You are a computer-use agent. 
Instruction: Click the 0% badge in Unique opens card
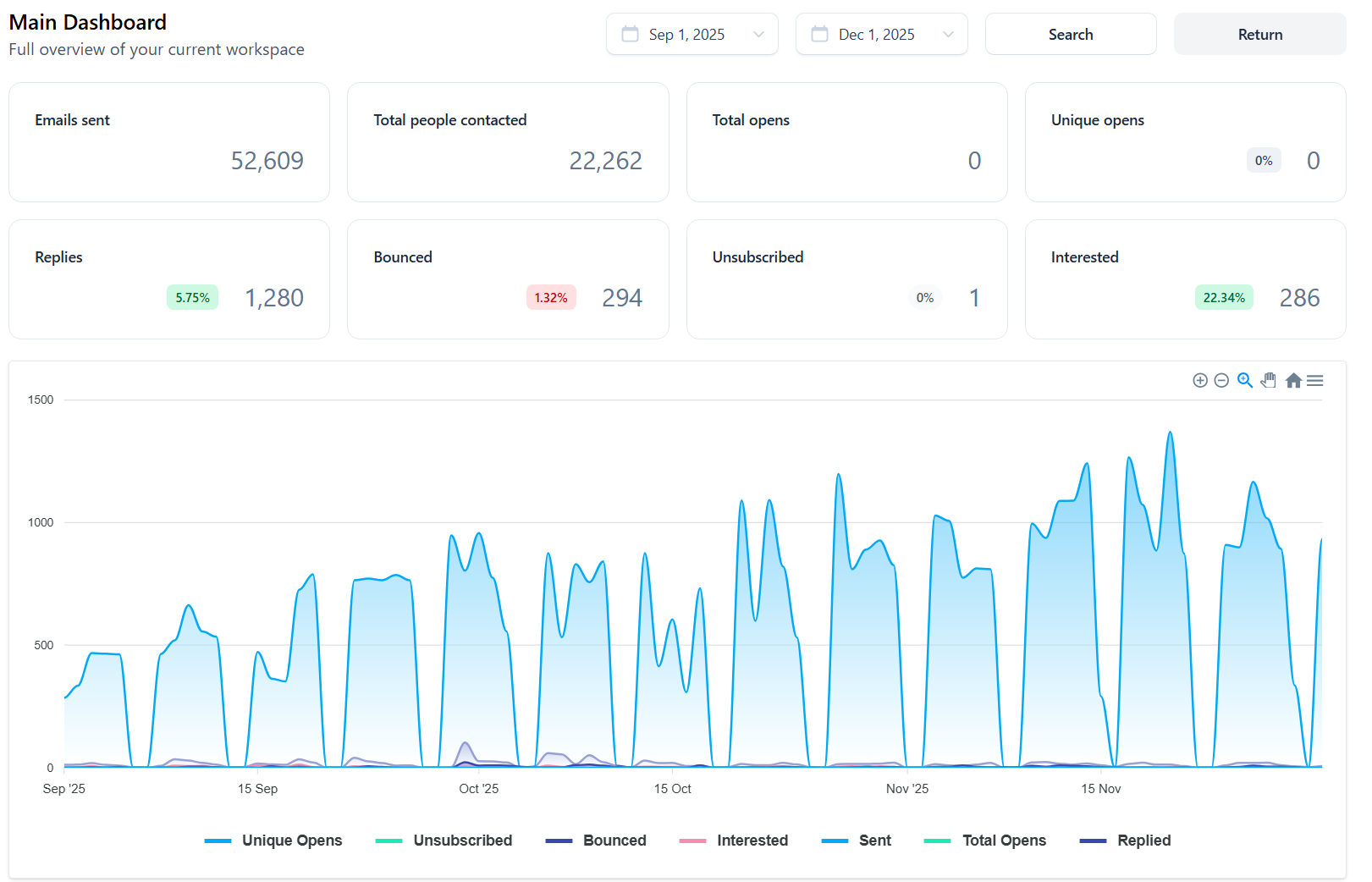point(1264,161)
